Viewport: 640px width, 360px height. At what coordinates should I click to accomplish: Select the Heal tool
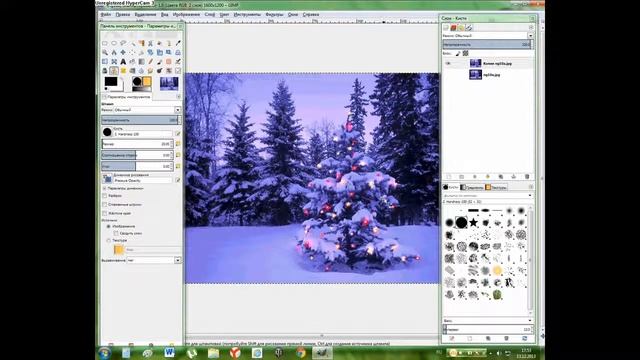point(123,71)
